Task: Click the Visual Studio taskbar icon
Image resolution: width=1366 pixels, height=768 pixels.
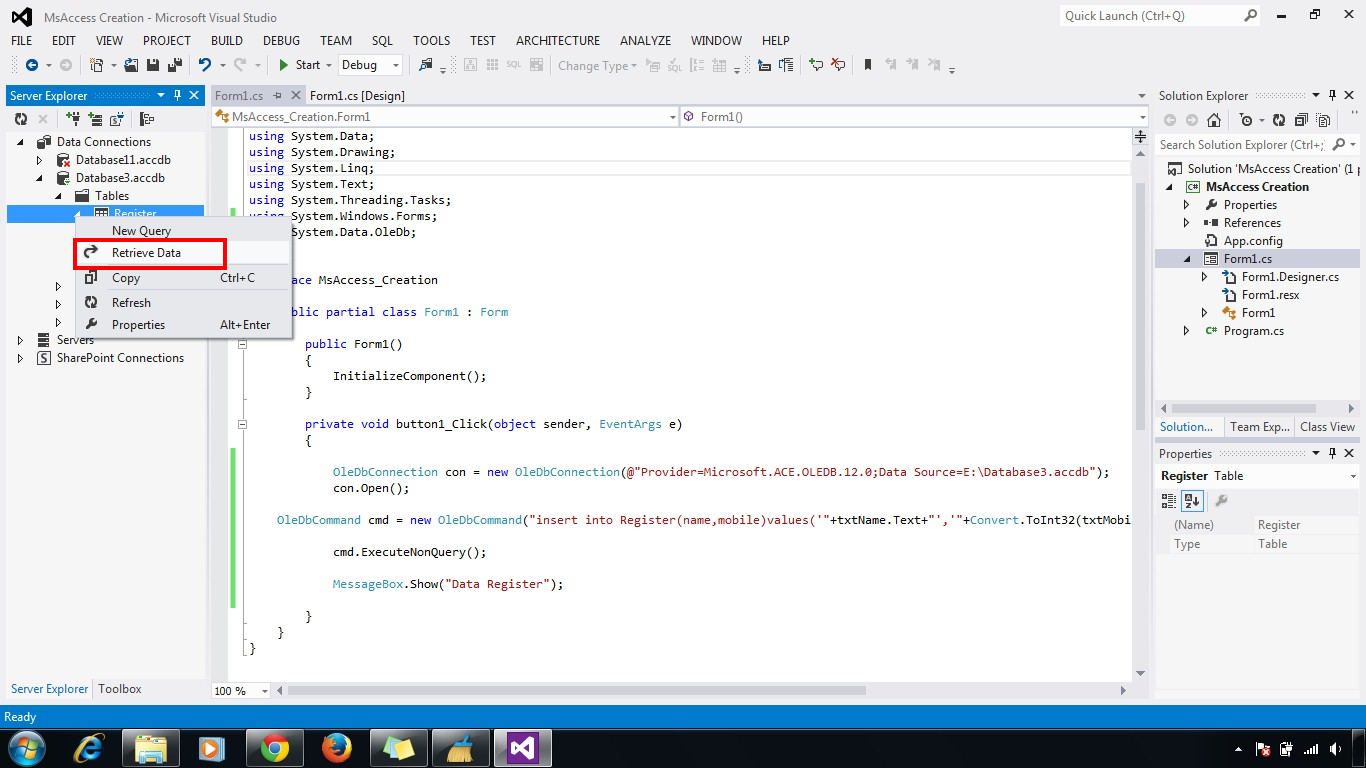Action: click(x=523, y=747)
